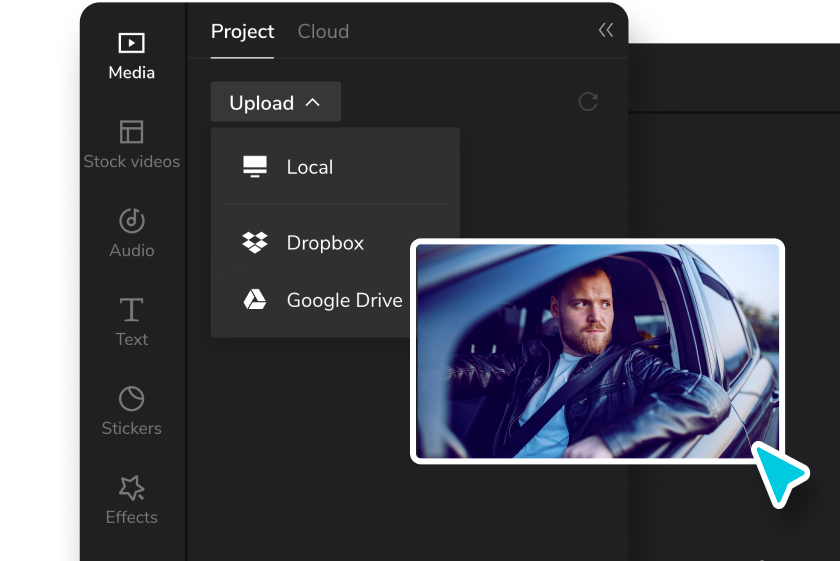Collapse the Upload dropdown
The width and height of the screenshot is (840, 561).
click(x=275, y=102)
